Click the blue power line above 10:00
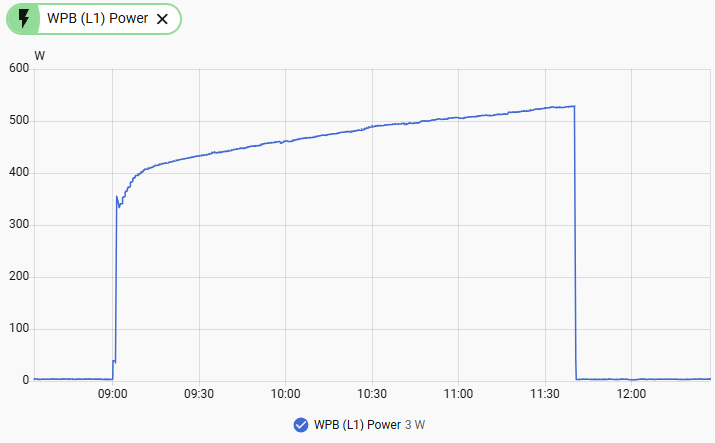Image resolution: width=715 pixels, height=443 pixels. click(x=285, y=141)
